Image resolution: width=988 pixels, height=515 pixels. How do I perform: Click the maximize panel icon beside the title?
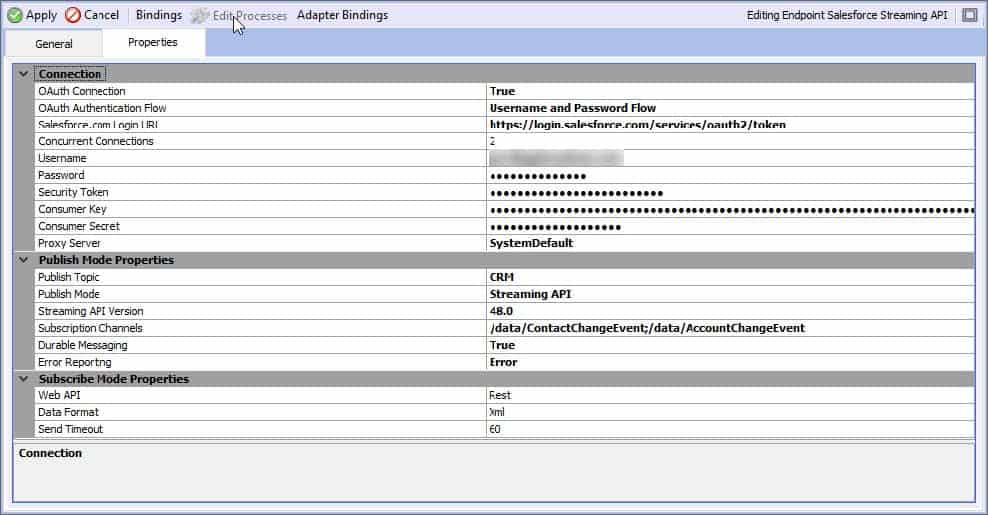tap(970, 15)
